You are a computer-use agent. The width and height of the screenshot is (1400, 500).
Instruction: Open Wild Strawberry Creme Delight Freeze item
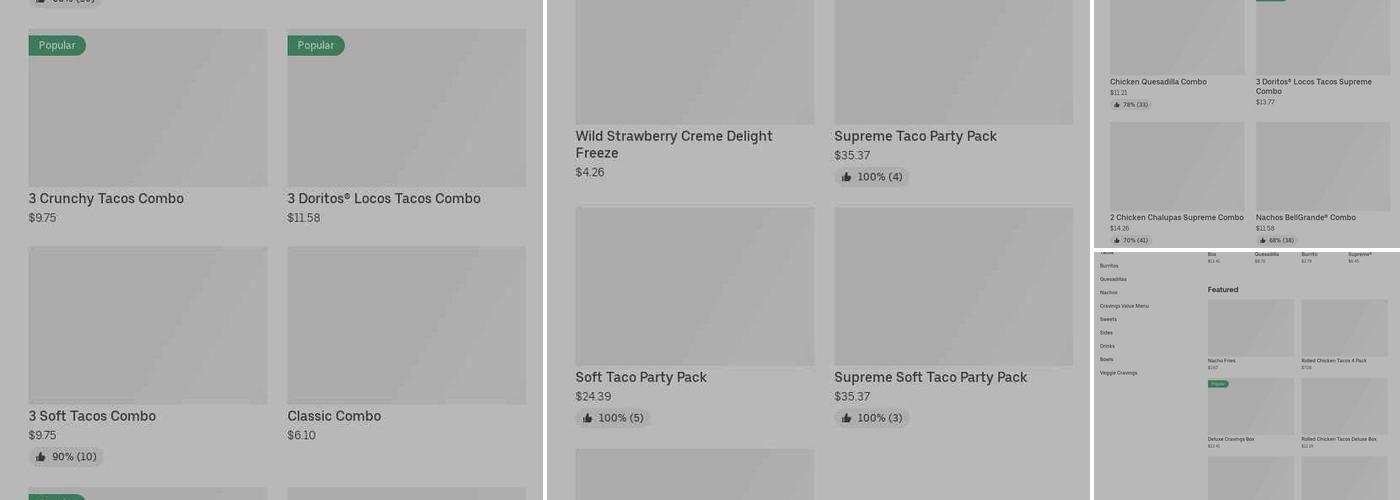pos(674,144)
